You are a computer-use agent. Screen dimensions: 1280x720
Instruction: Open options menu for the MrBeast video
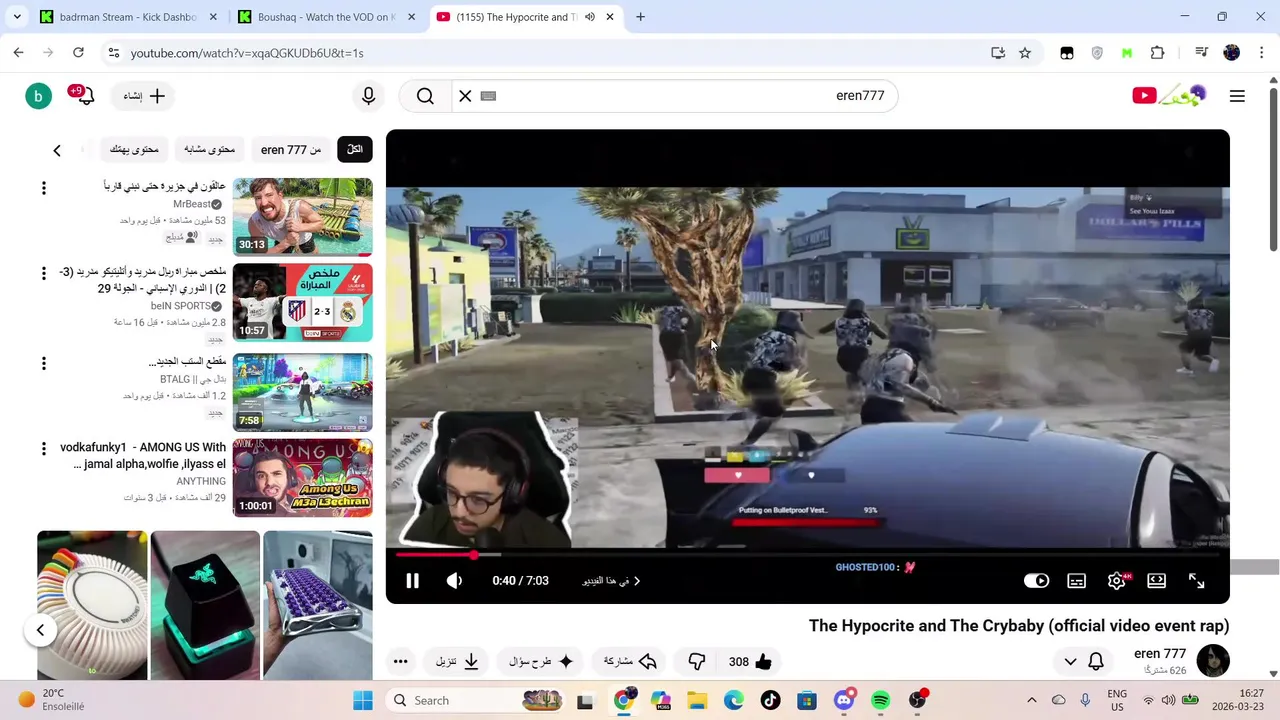43,188
